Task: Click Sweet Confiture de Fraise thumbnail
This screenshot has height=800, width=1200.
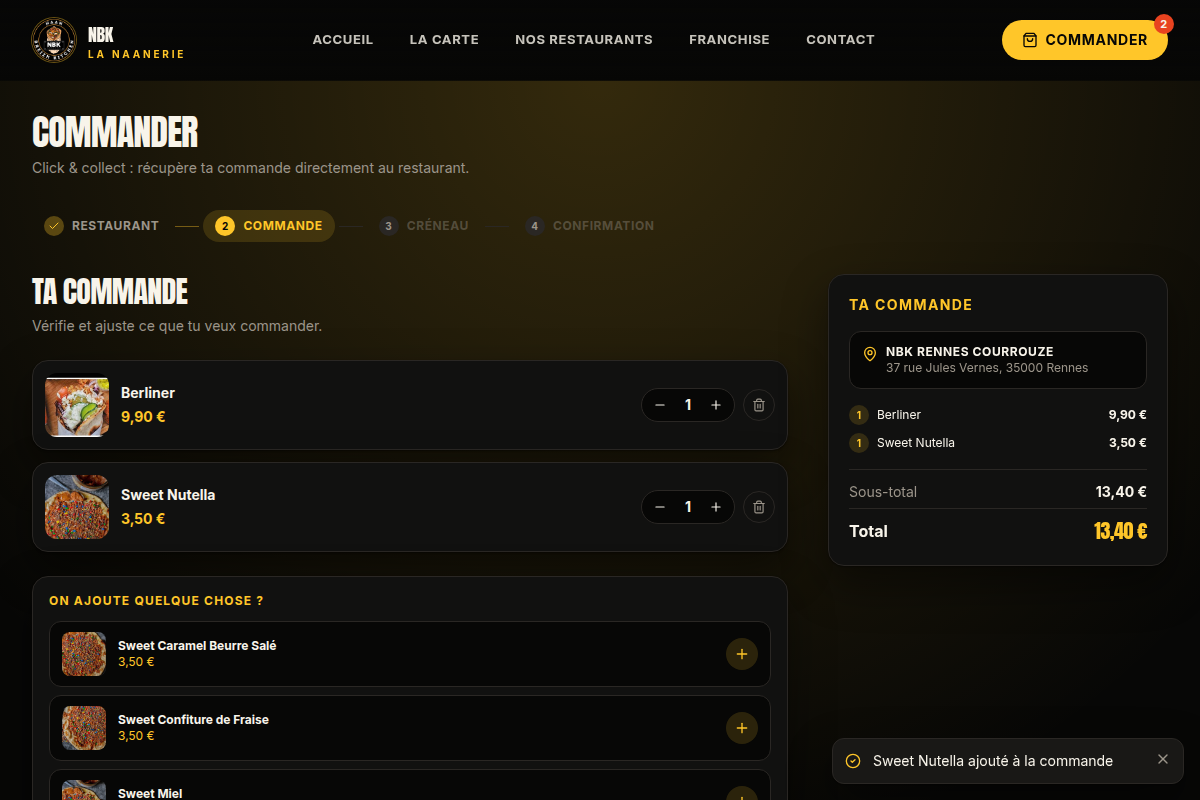Action: 84,728
